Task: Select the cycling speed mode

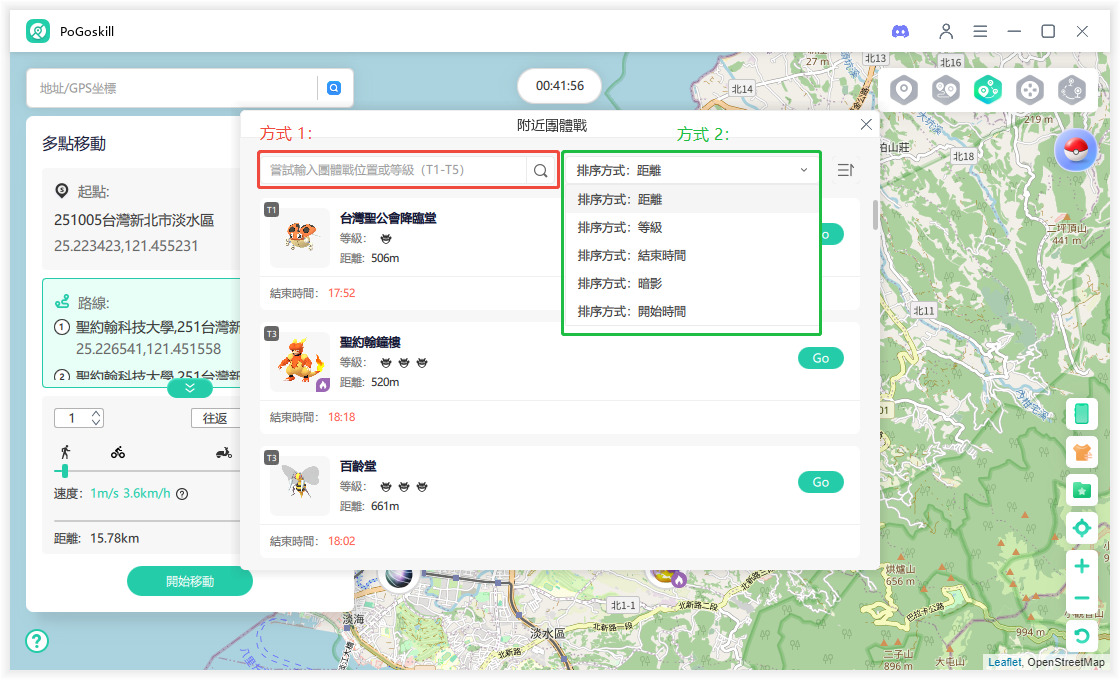Action: click(x=120, y=452)
